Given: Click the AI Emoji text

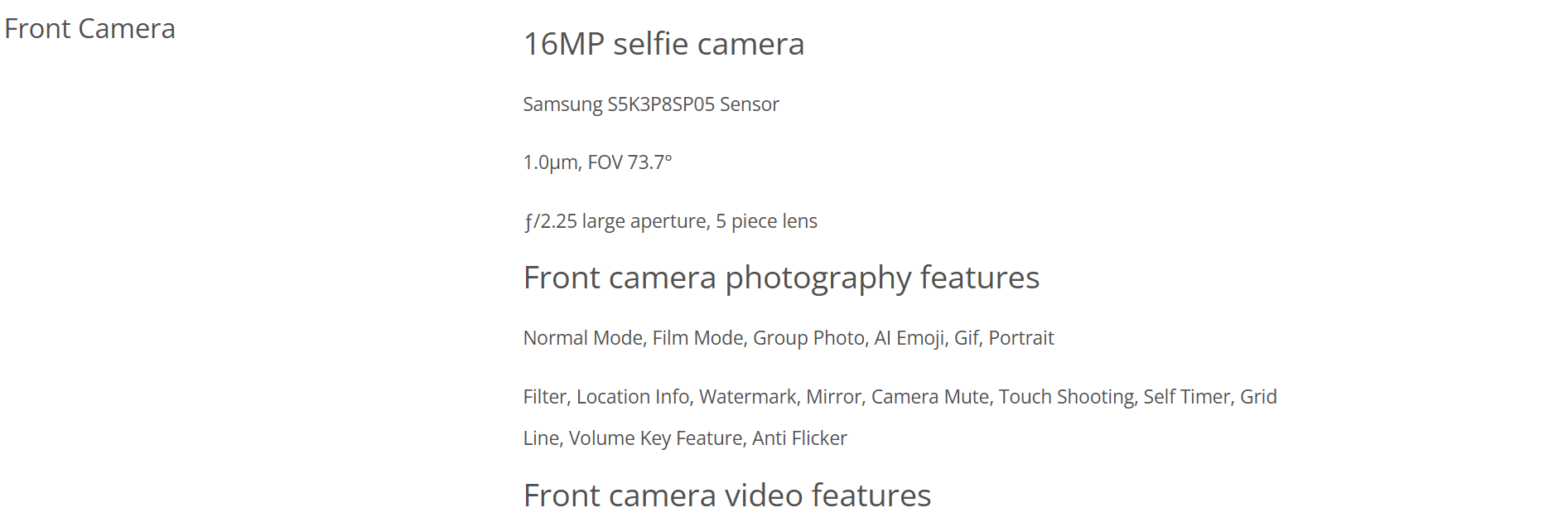Looking at the screenshot, I should pyautogui.click(x=909, y=338).
